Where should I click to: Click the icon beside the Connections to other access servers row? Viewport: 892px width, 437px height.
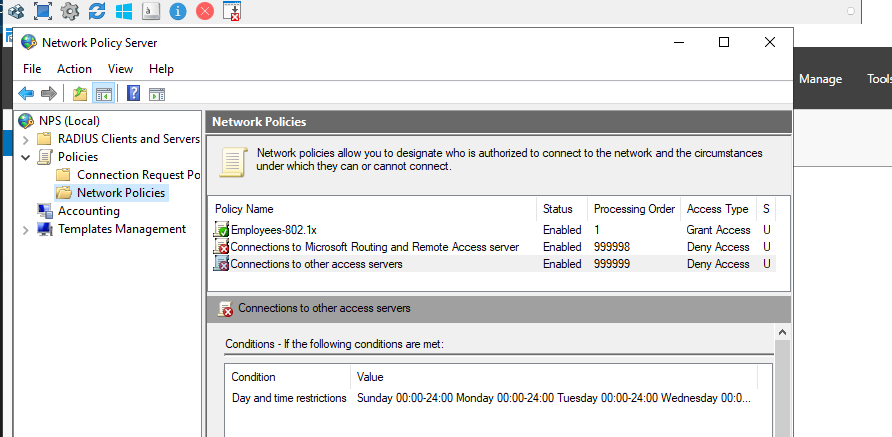pos(221,263)
